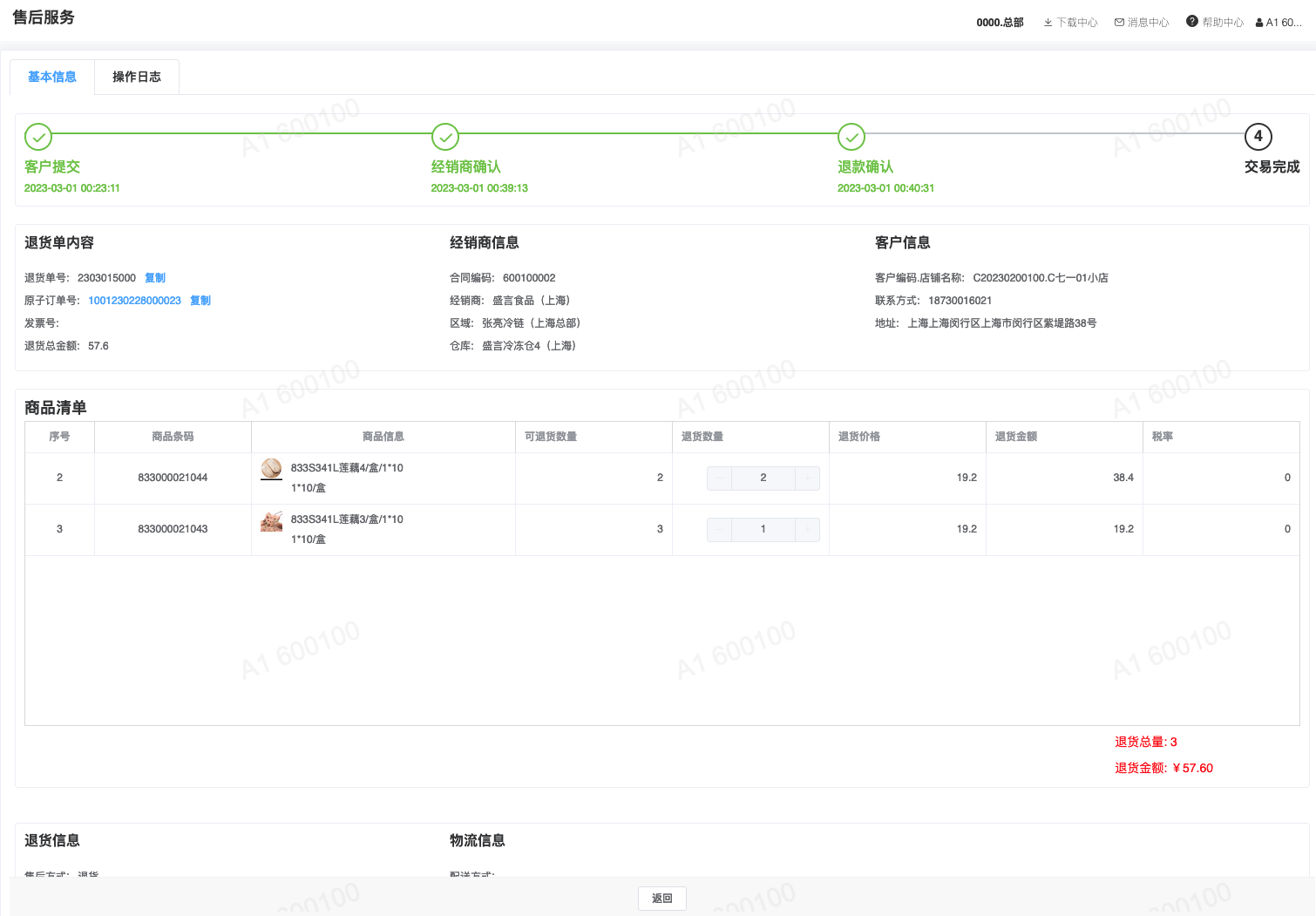
Task: Switch to the 操作日志 tab
Action: click(137, 77)
